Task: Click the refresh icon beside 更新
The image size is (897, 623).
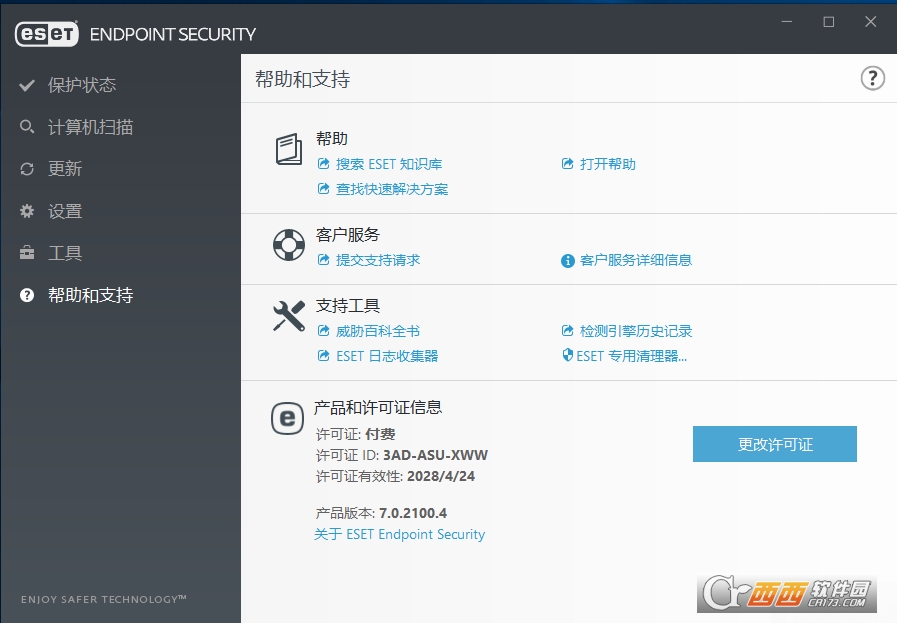Action: click(x=27, y=169)
